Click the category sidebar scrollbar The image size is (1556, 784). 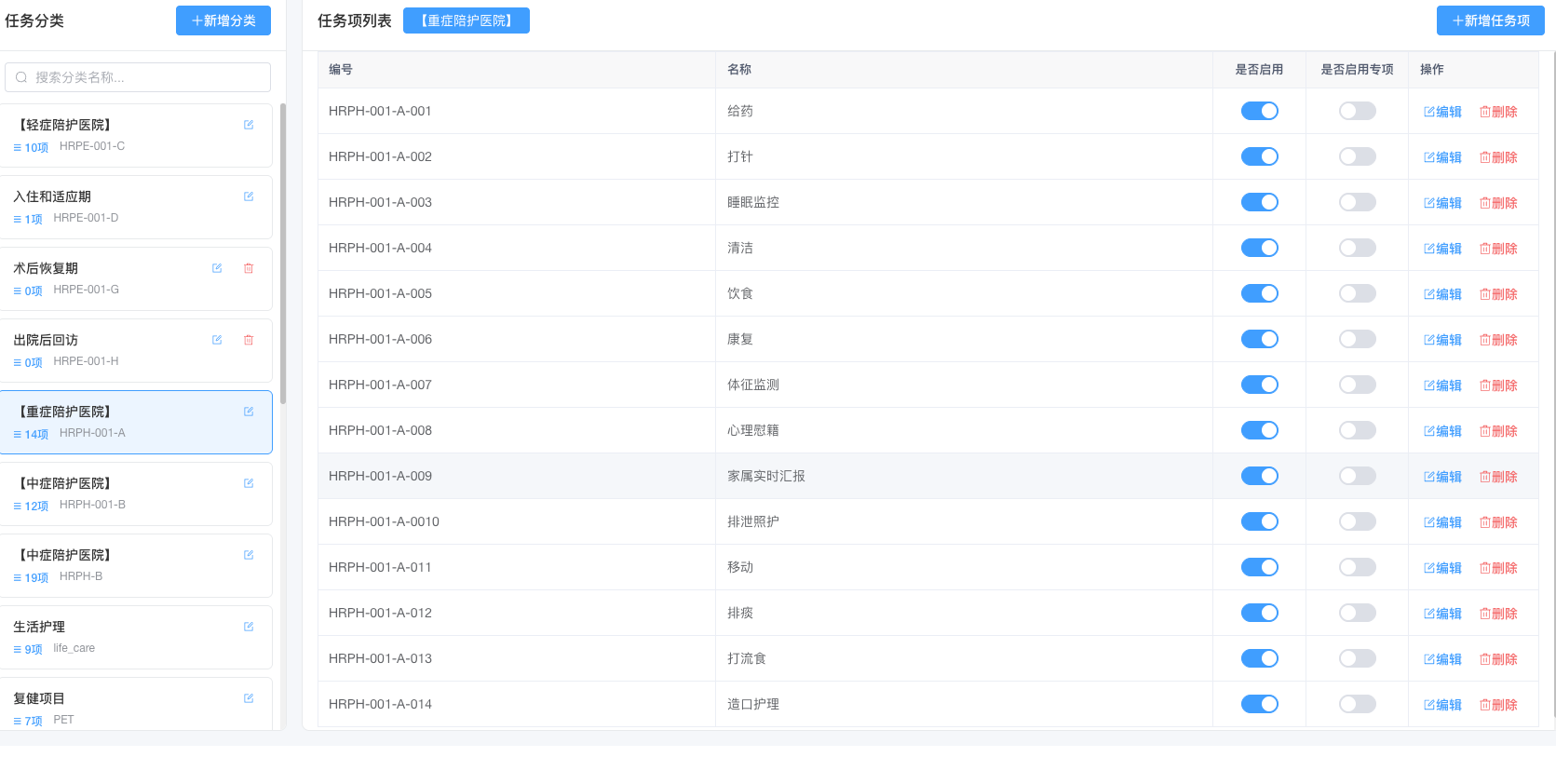[283, 253]
